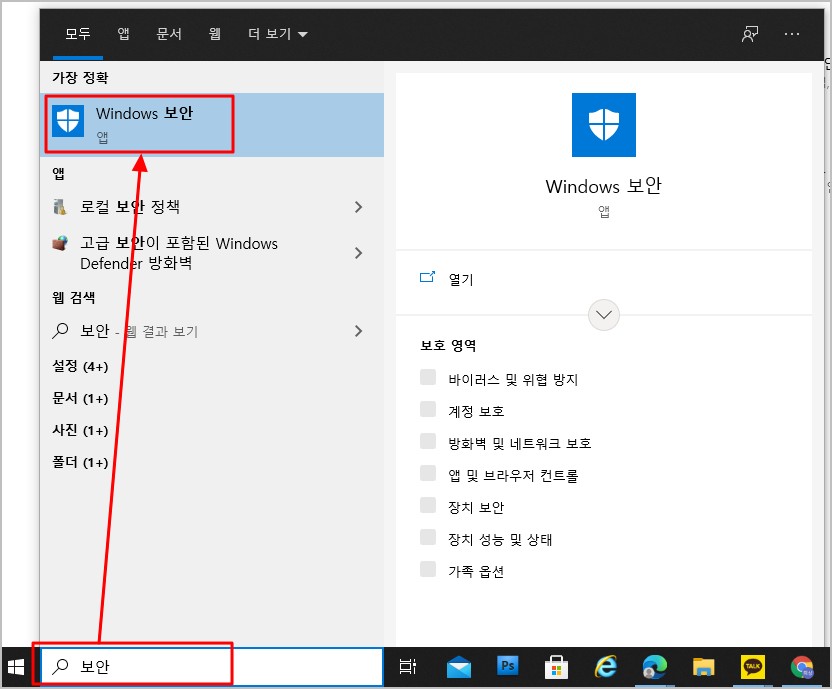
Task: Open the Windows 보안 best match result
Action: 212,125
